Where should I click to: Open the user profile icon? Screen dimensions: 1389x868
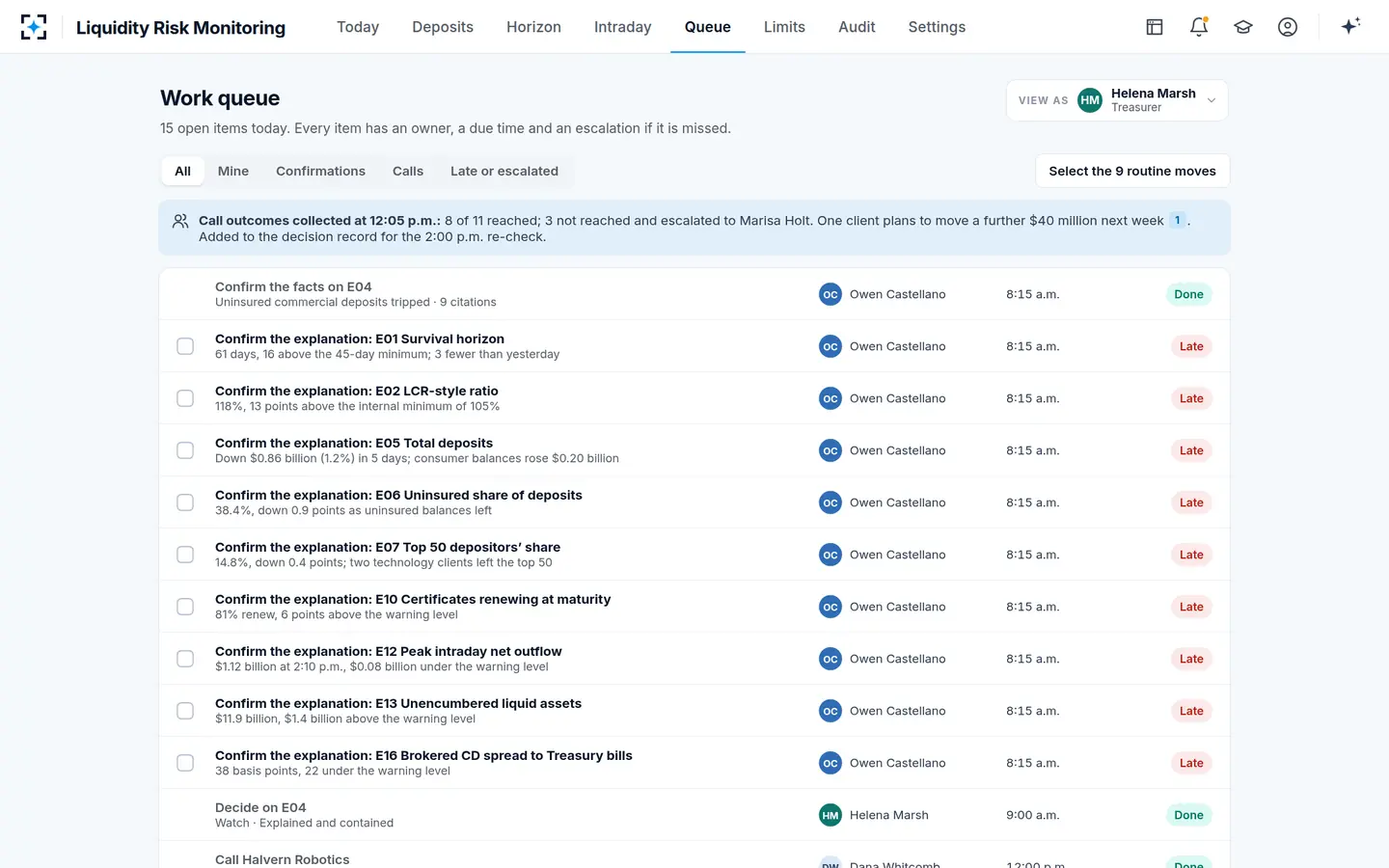coord(1288,27)
